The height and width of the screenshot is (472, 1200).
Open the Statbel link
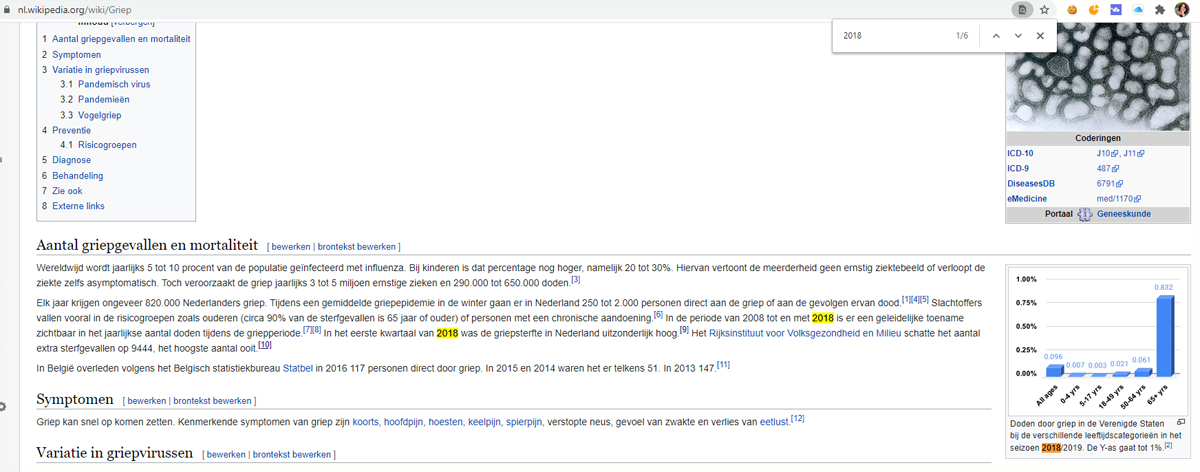[297, 366]
